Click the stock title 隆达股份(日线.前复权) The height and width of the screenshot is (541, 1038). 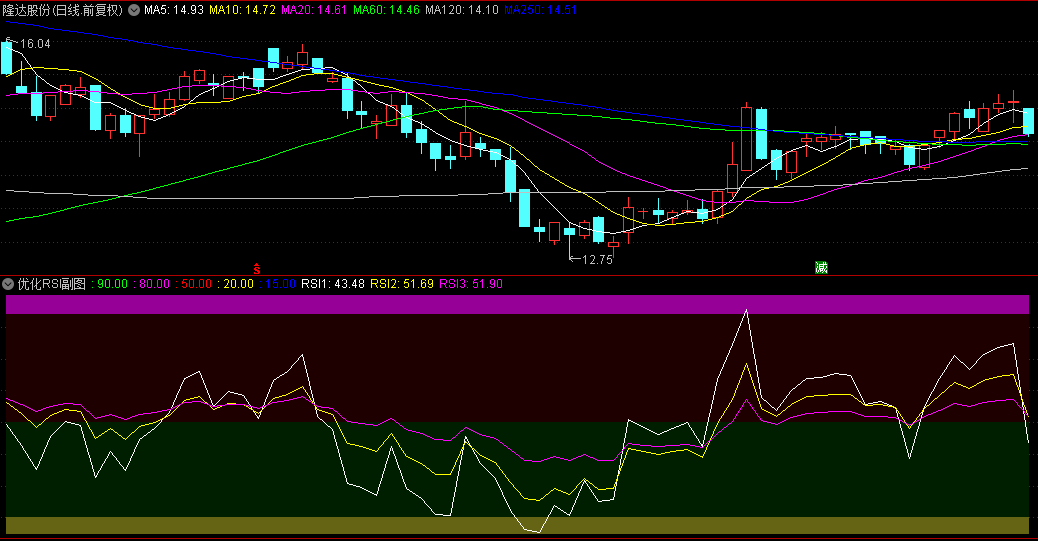click(62, 10)
